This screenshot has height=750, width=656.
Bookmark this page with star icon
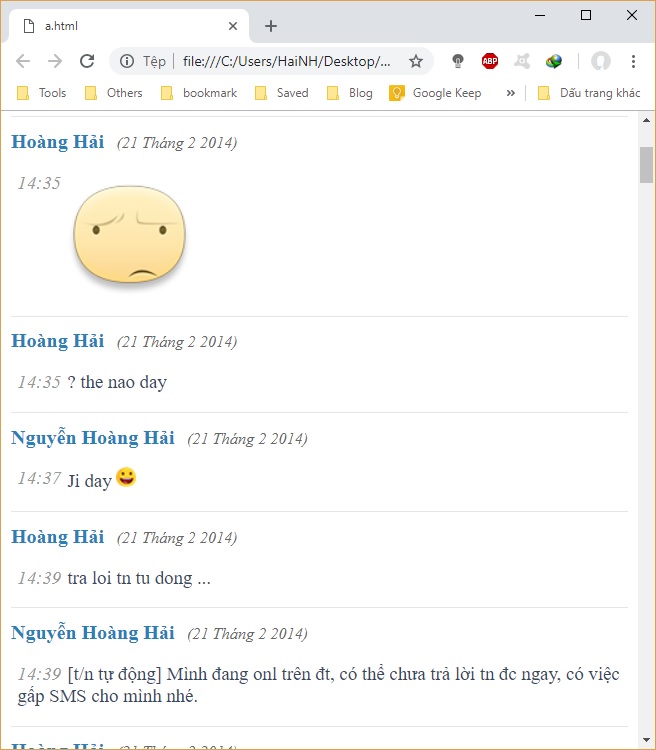[416, 61]
